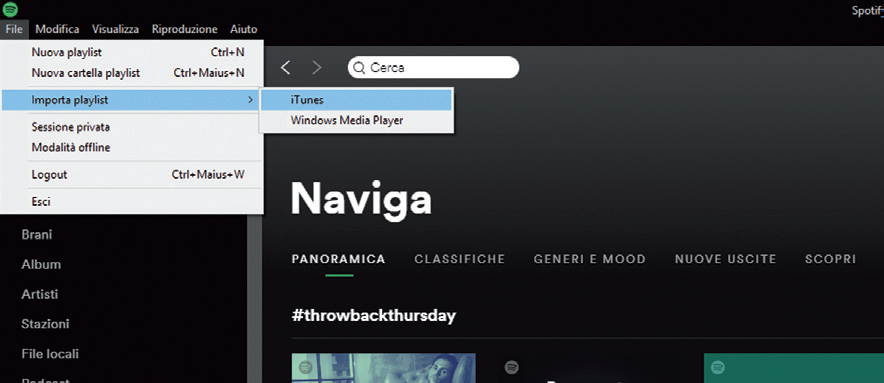Expand the Importa playlist submenu arrow
884x383 pixels.
[250, 100]
